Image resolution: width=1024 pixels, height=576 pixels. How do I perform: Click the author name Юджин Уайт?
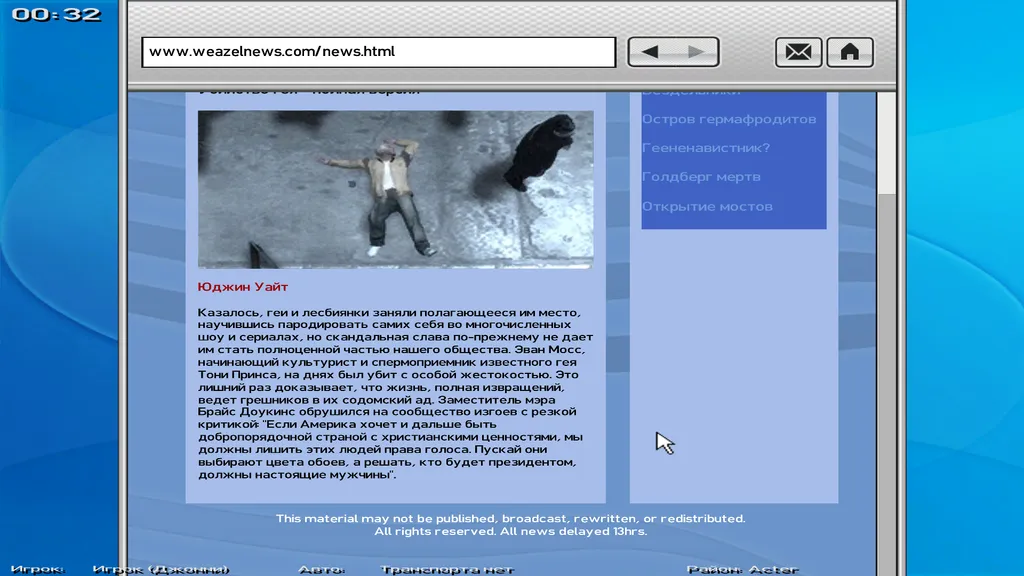coord(243,287)
